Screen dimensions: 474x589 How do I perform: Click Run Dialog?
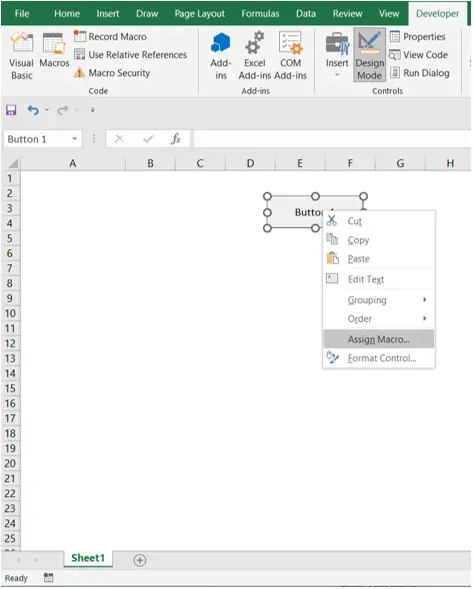(420, 72)
